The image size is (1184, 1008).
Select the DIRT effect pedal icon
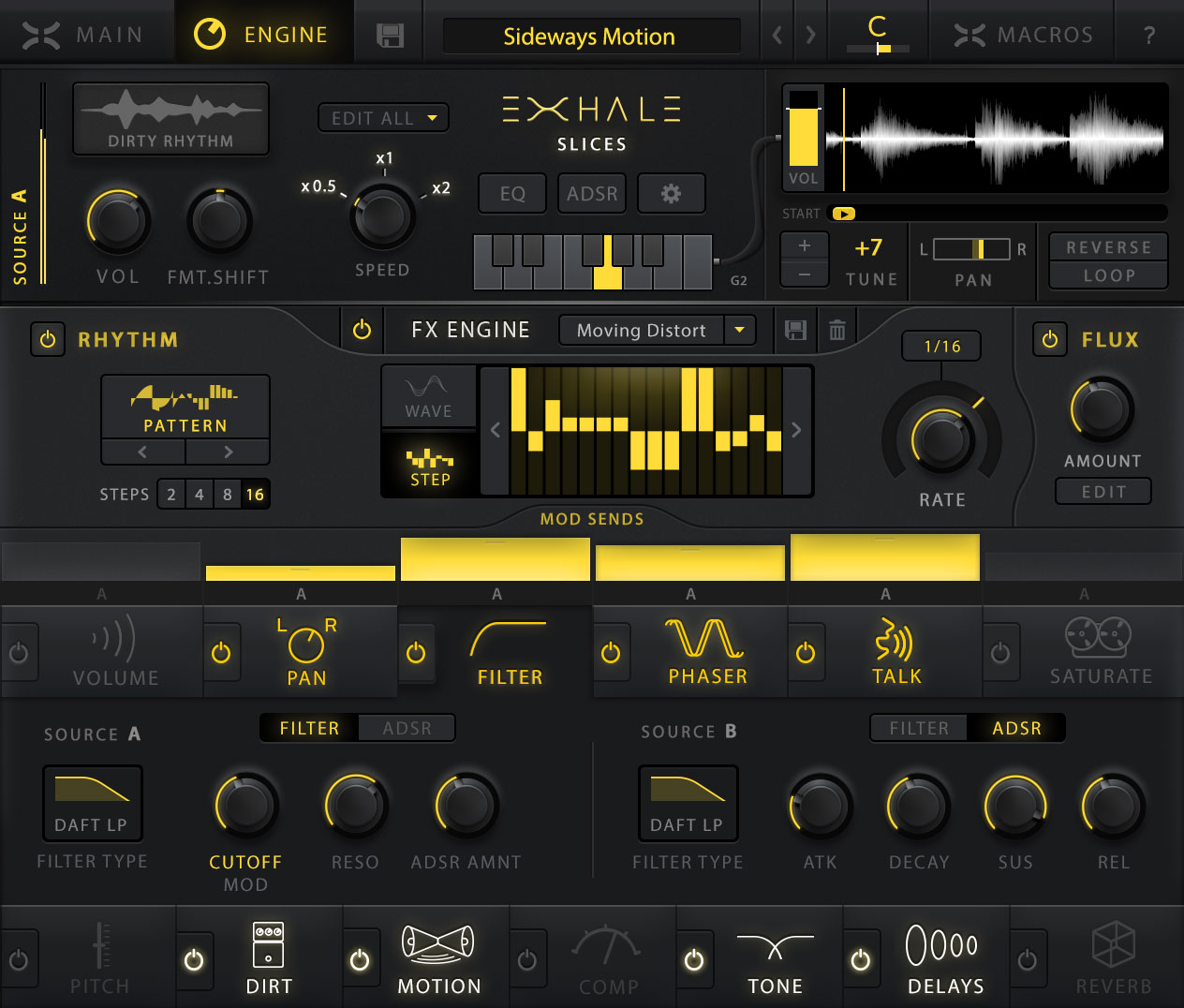(x=270, y=949)
